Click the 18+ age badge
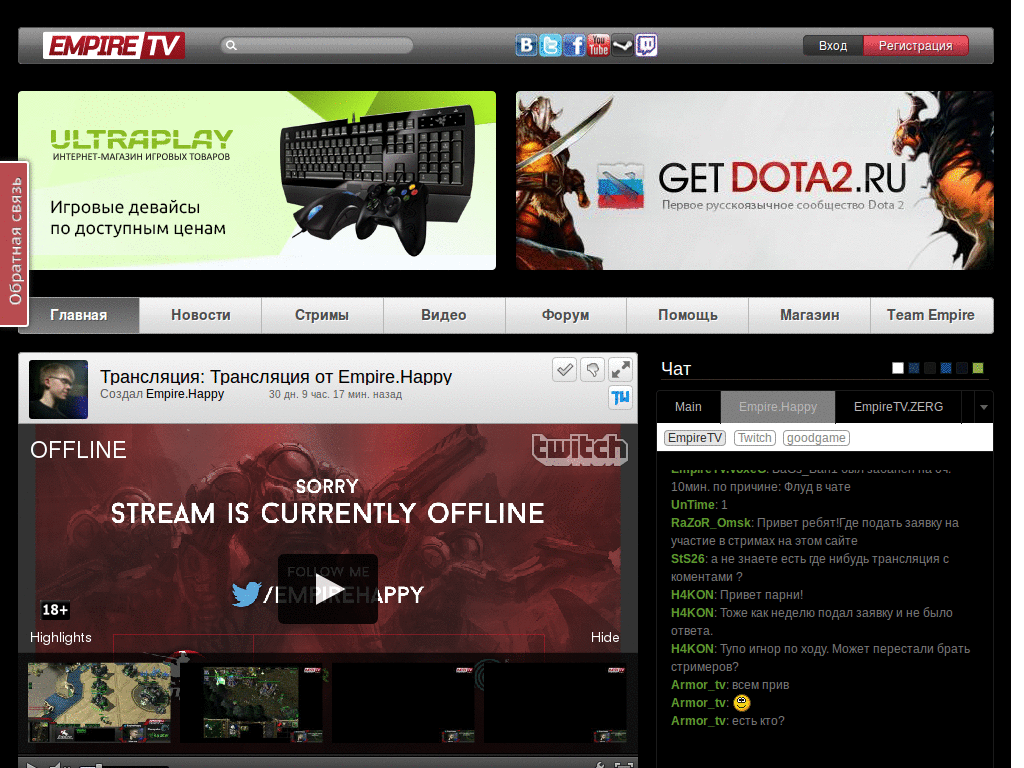Image resolution: width=1024 pixels, height=768 pixels. tap(55, 610)
